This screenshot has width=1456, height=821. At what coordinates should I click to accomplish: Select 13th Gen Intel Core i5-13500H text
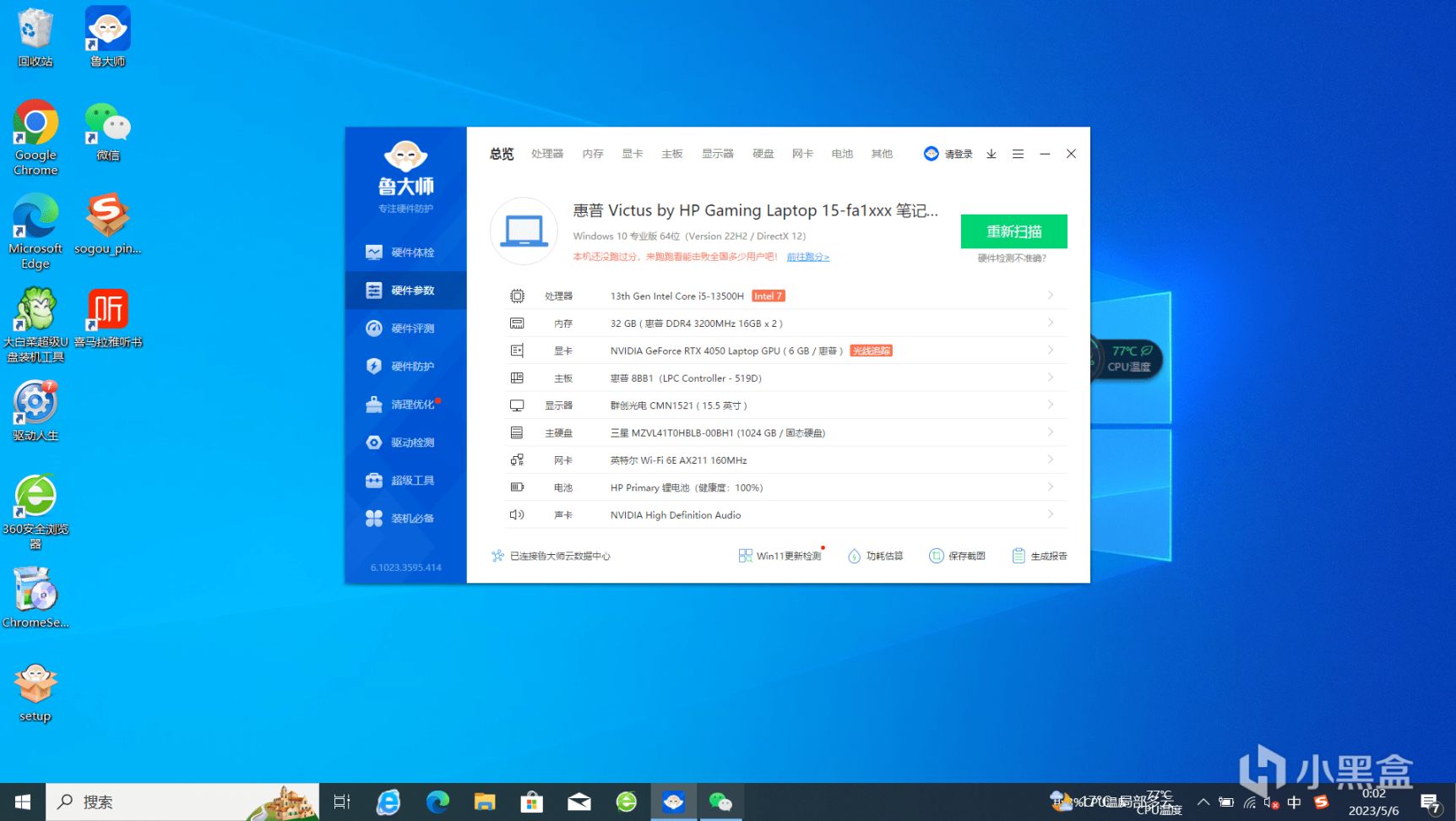677,296
